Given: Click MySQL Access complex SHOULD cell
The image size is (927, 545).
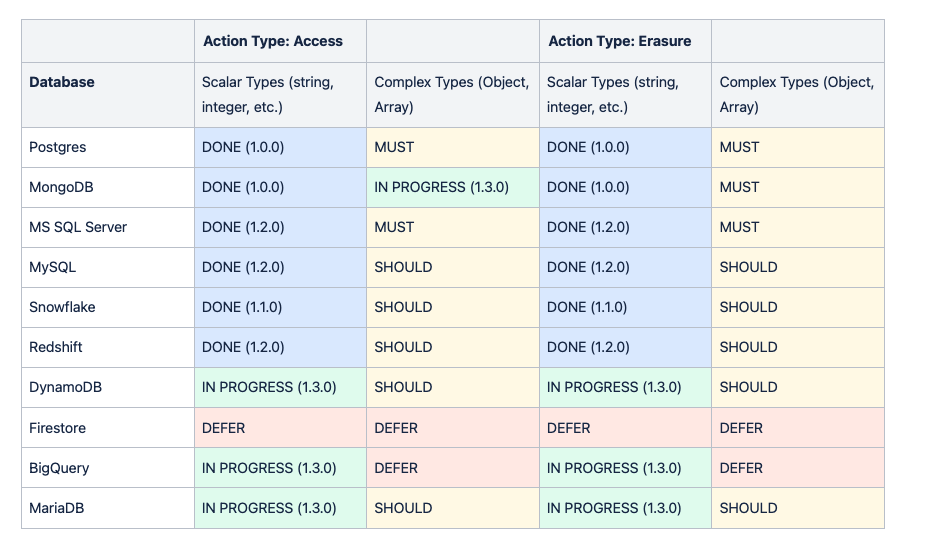Looking at the screenshot, I should tap(453, 267).
